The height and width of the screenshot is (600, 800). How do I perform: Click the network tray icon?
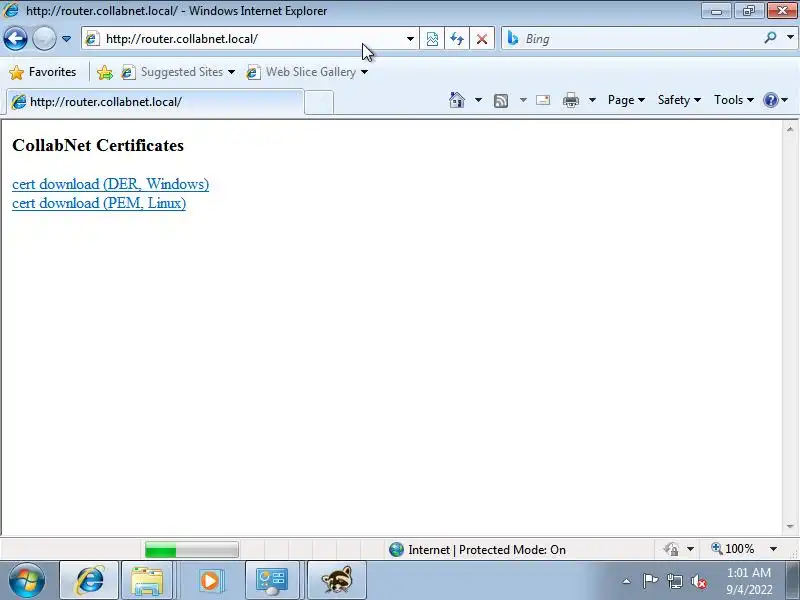click(x=674, y=581)
